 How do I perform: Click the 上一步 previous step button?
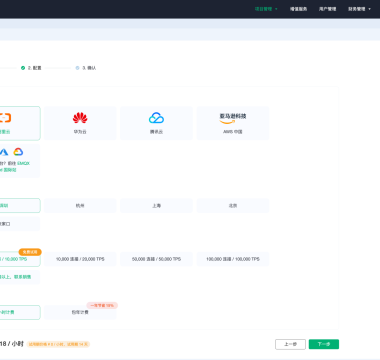point(290,344)
